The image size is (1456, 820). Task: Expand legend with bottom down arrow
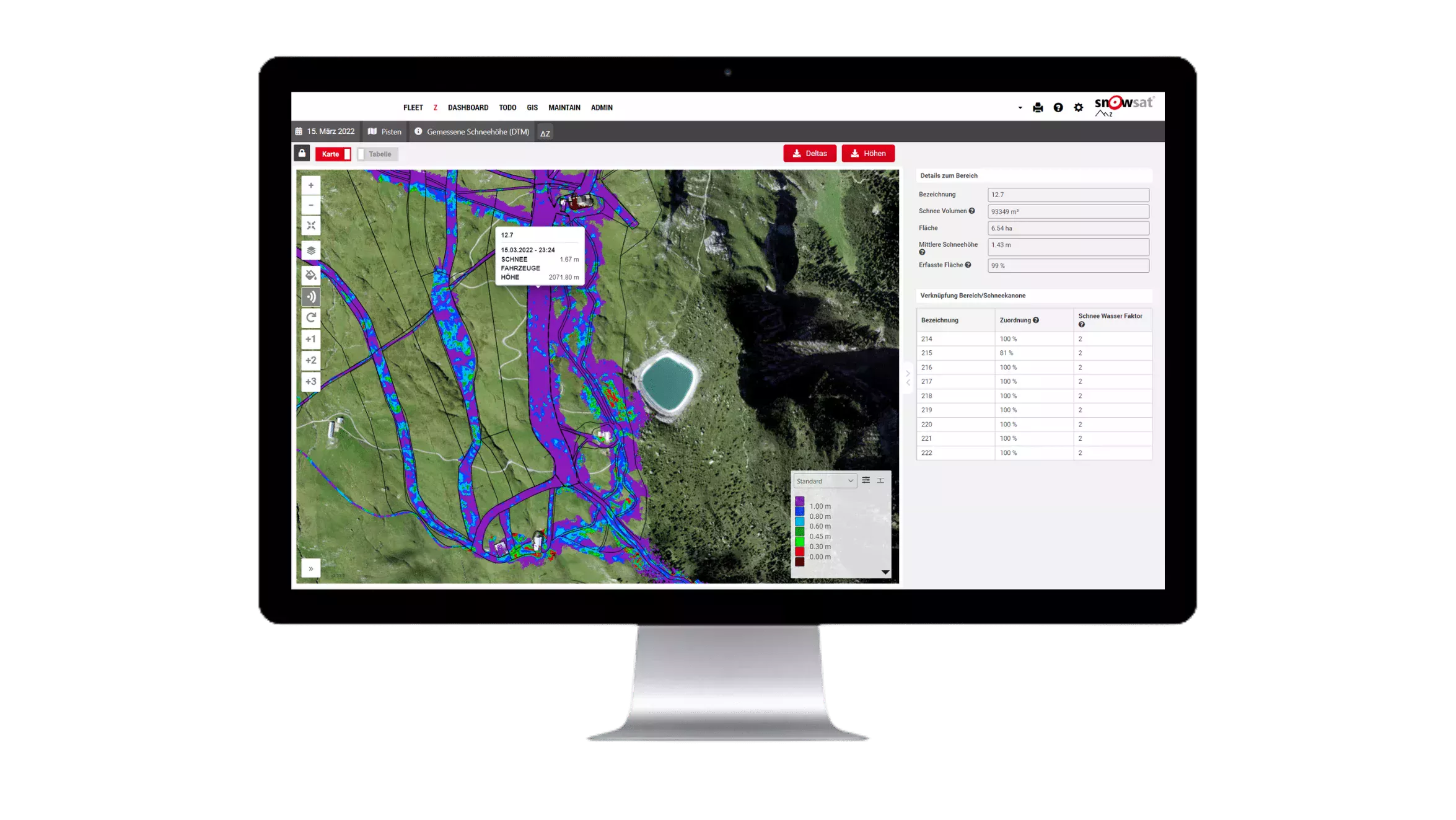pos(885,572)
